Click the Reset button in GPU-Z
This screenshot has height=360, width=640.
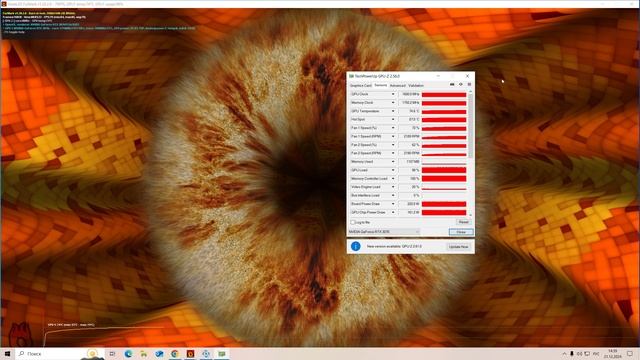point(463,222)
